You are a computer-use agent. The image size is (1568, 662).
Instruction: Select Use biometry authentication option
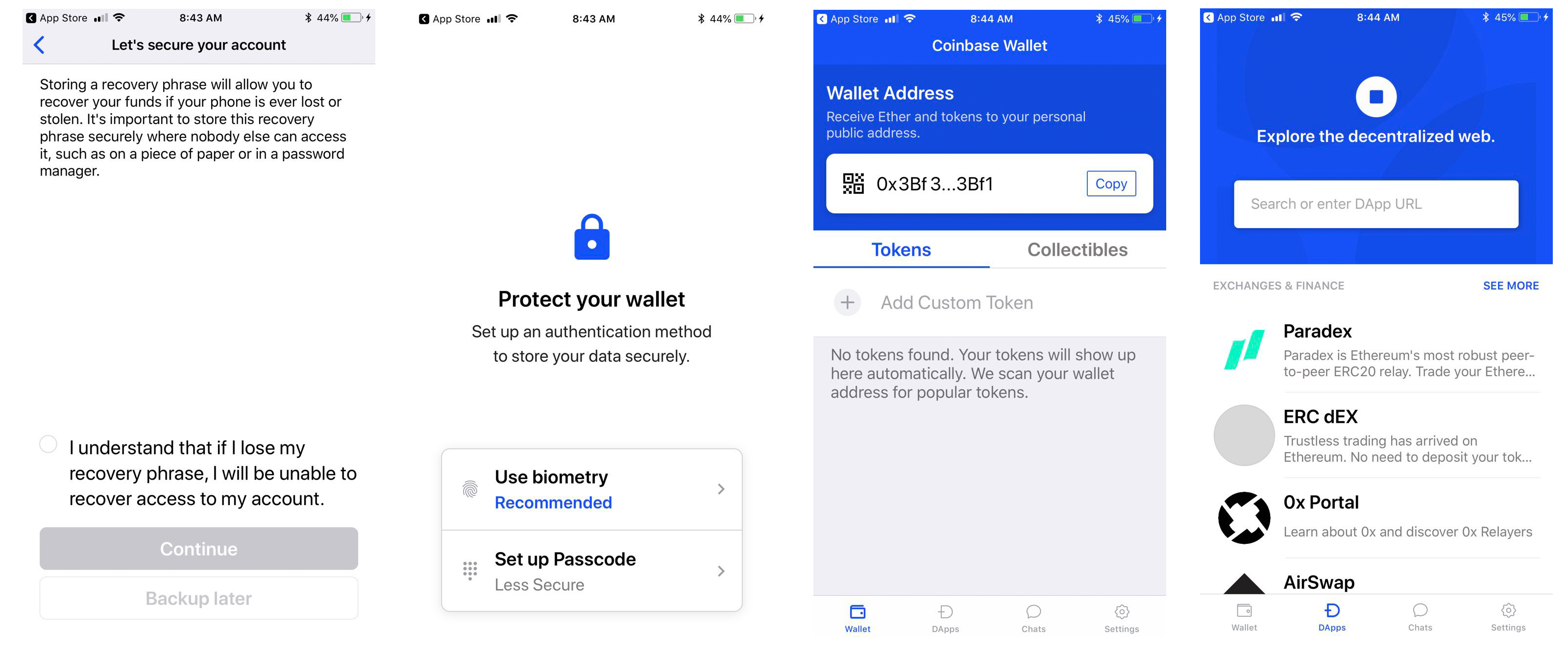coord(590,488)
